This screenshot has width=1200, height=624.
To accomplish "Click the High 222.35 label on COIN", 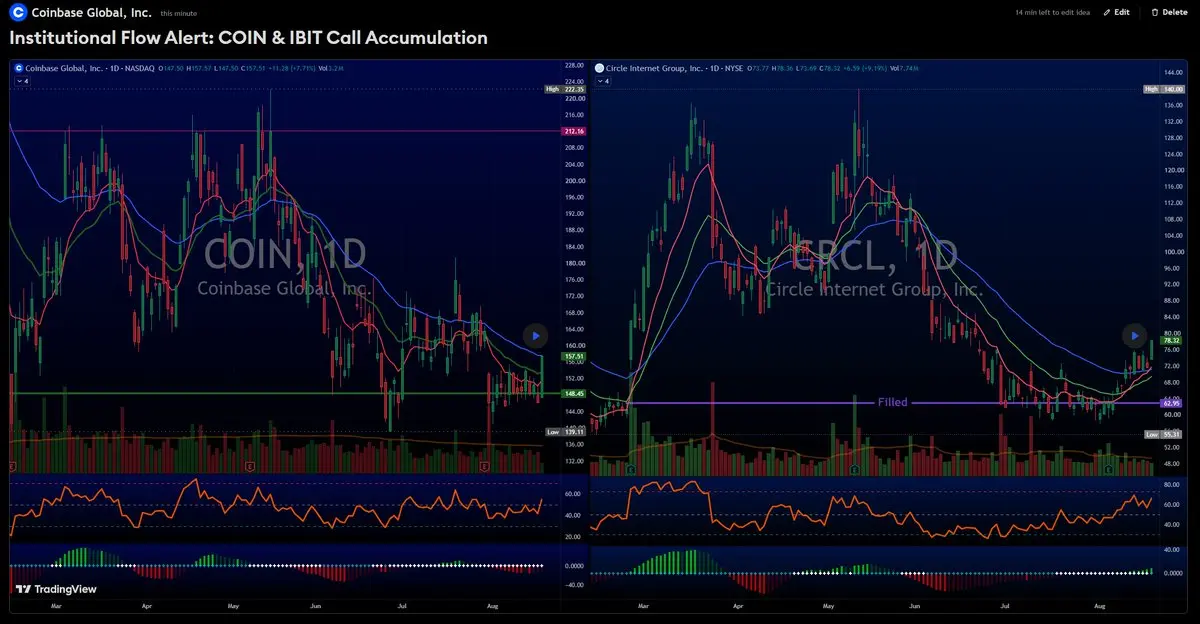I will [x=566, y=89].
